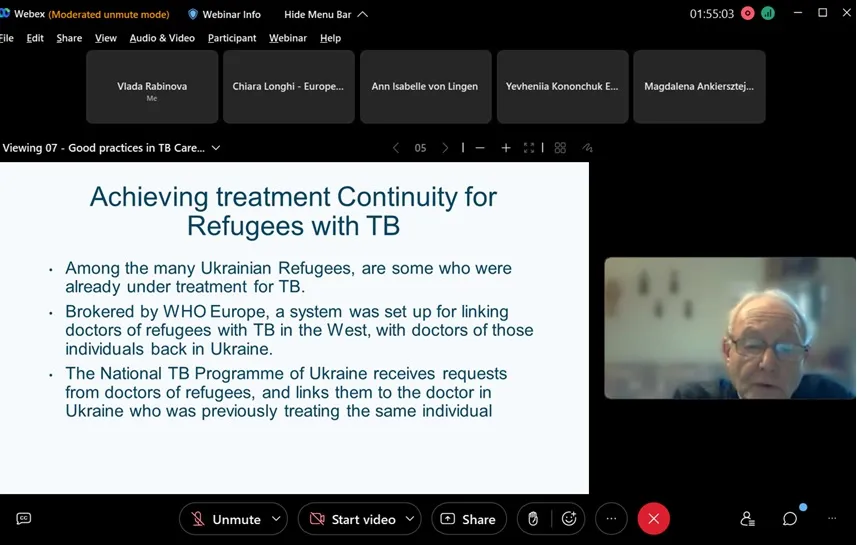Open the Edit menu
This screenshot has width=857, height=545.
(x=35, y=38)
